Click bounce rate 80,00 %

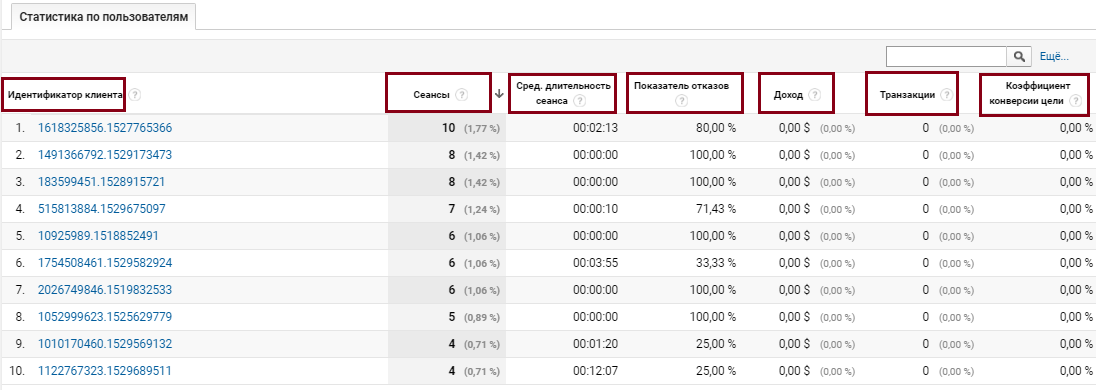click(715, 128)
